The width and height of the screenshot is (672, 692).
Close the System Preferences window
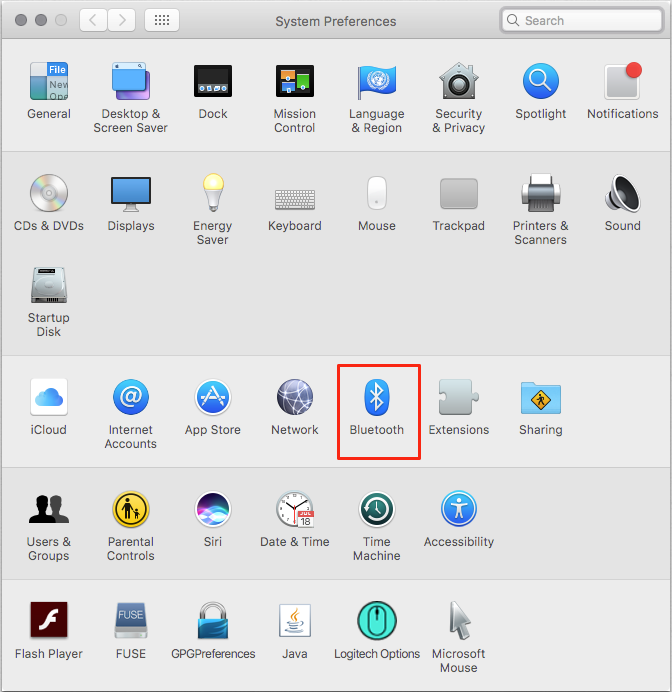(x=21, y=20)
